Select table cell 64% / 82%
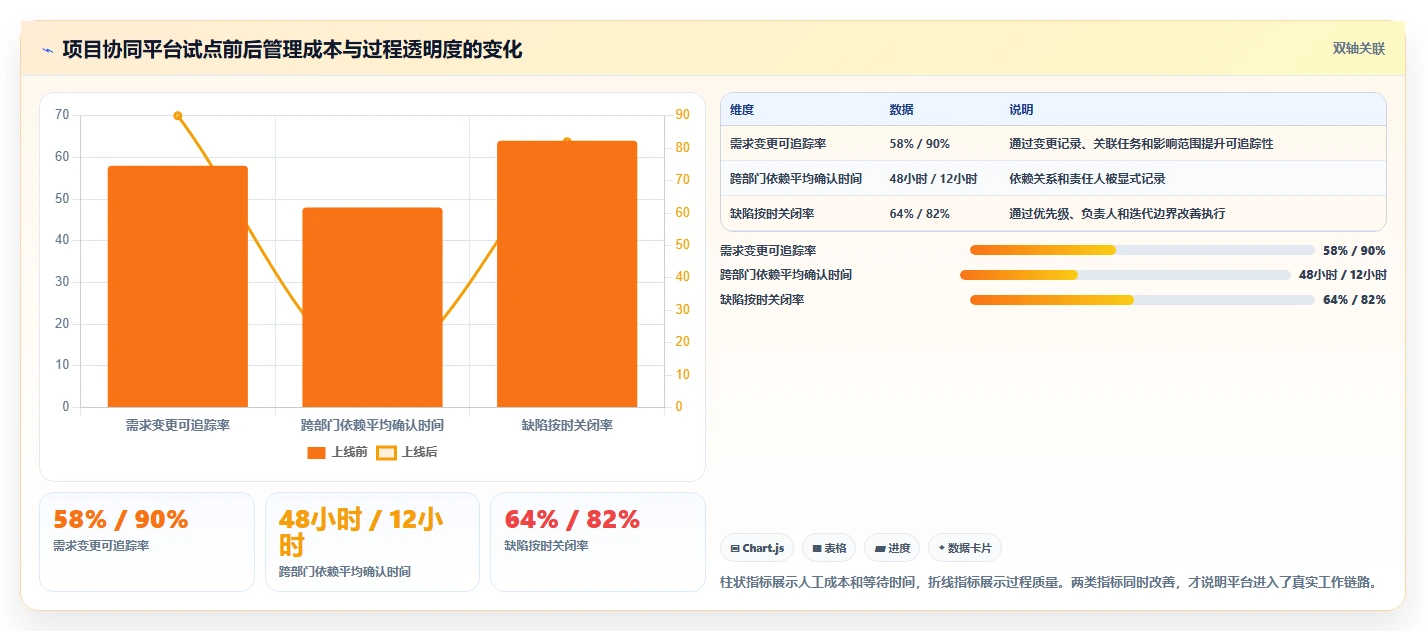Viewport: 1426px width, 631px height. click(919, 214)
